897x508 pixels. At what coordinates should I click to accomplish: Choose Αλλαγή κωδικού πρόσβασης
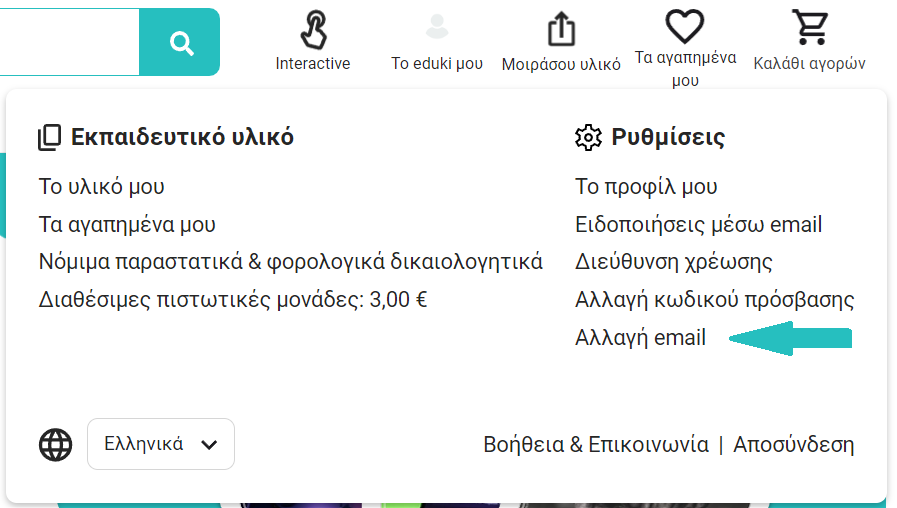pyautogui.click(x=715, y=299)
